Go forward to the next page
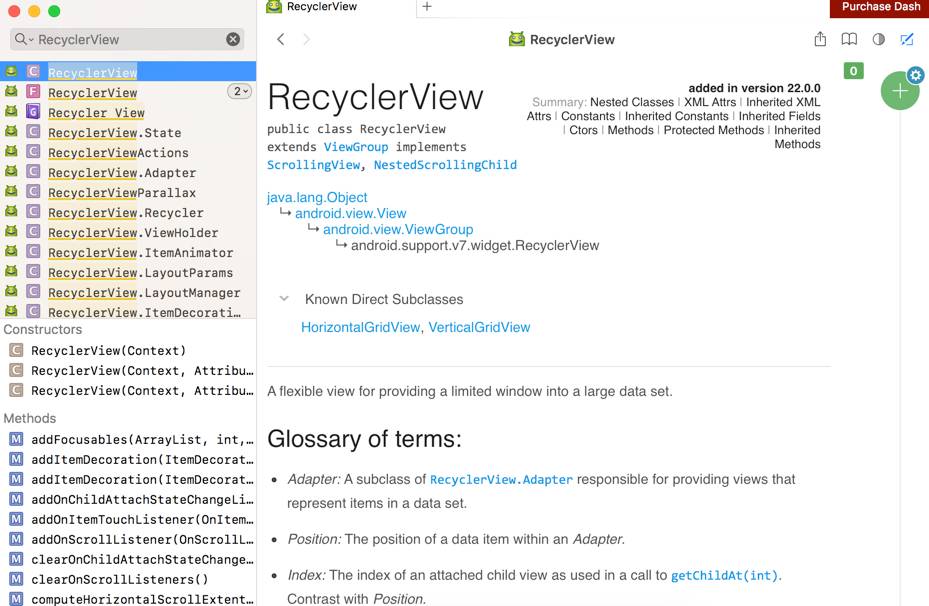Screen dimensions: 929x606 coord(306,39)
